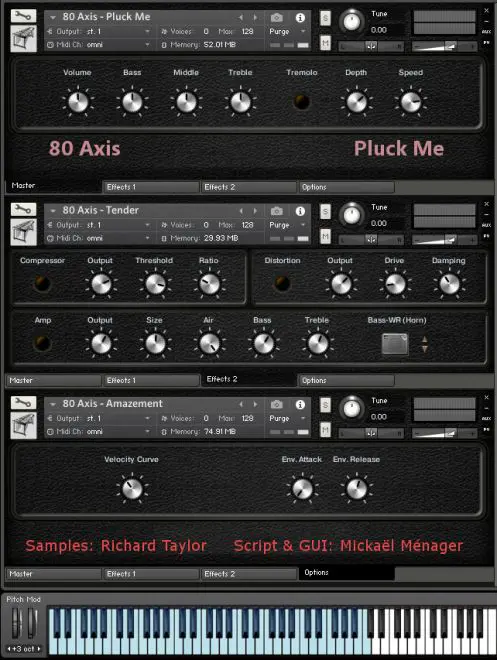Viewport: 497px width, 660px height.
Task: Show info for the Tender instrument
Action: tap(300, 210)
